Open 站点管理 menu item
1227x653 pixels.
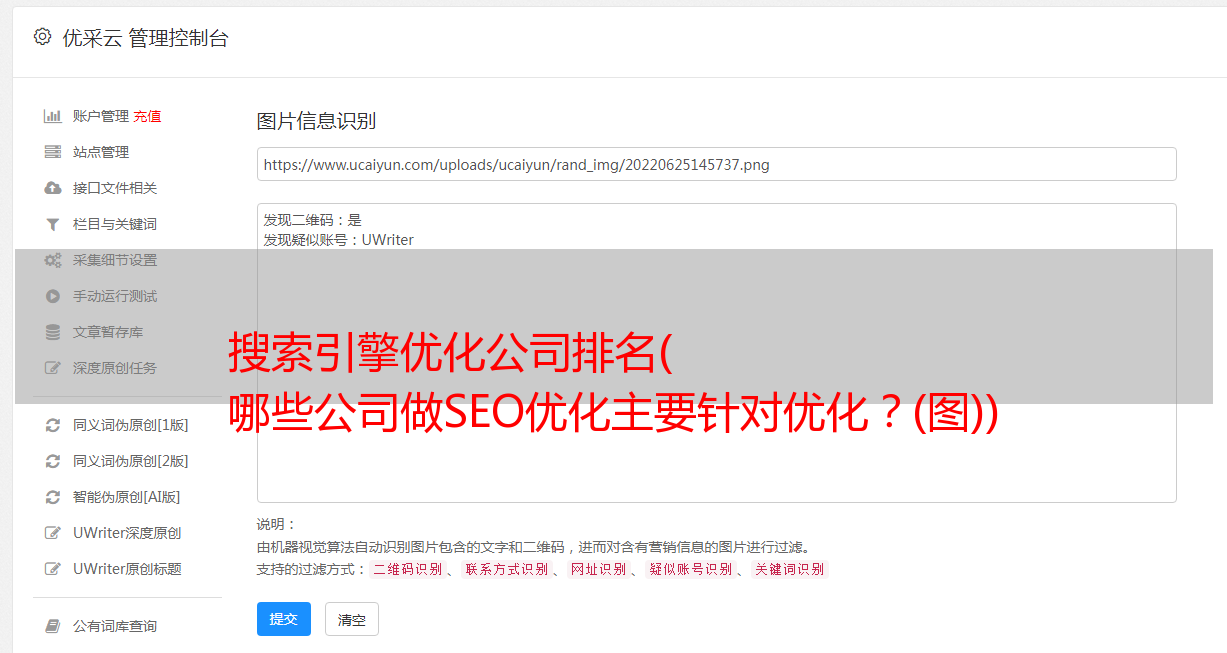click(x=101, y=152)
